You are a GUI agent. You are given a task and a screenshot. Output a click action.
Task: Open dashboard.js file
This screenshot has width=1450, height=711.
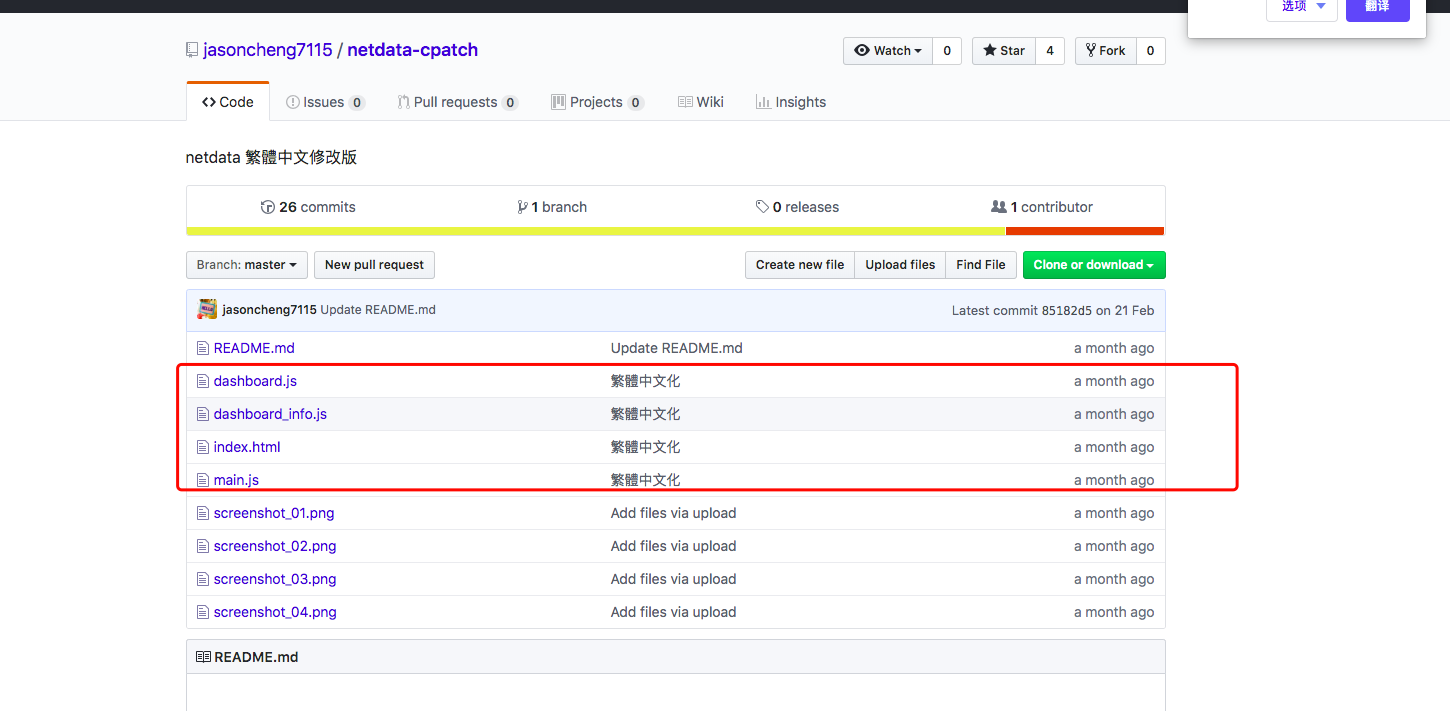pos(255,381)
